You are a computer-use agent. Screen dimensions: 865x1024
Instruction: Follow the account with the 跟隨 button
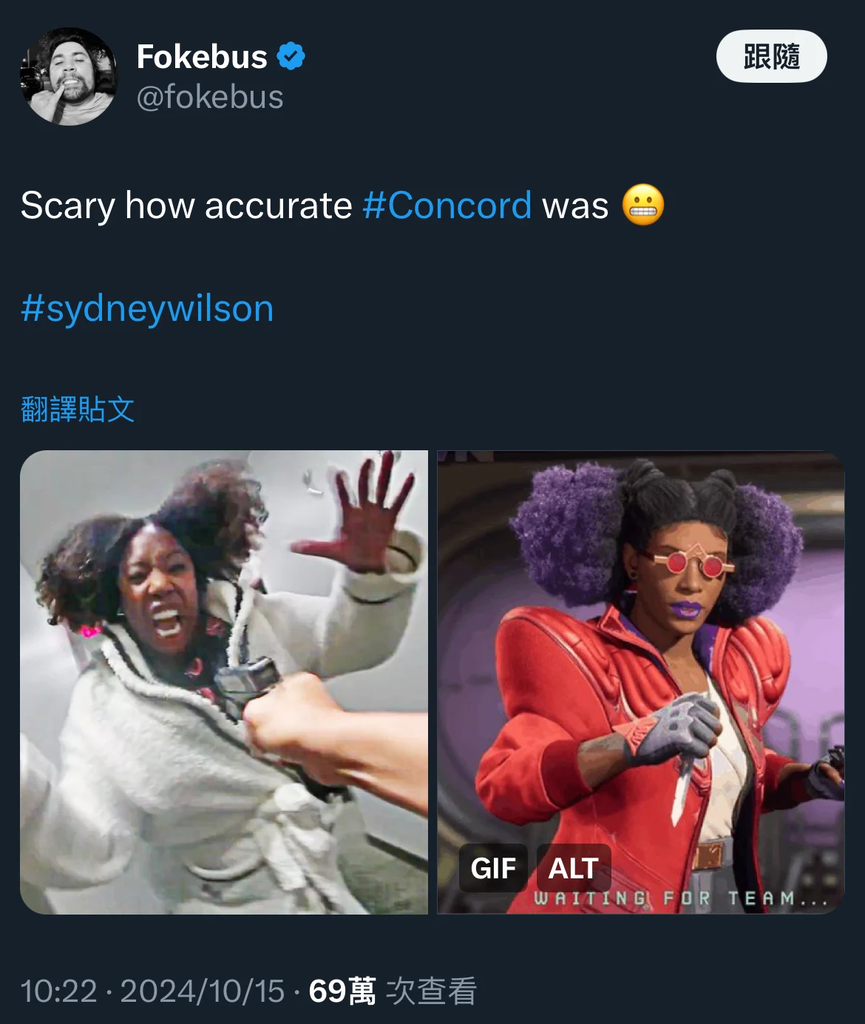772,56
